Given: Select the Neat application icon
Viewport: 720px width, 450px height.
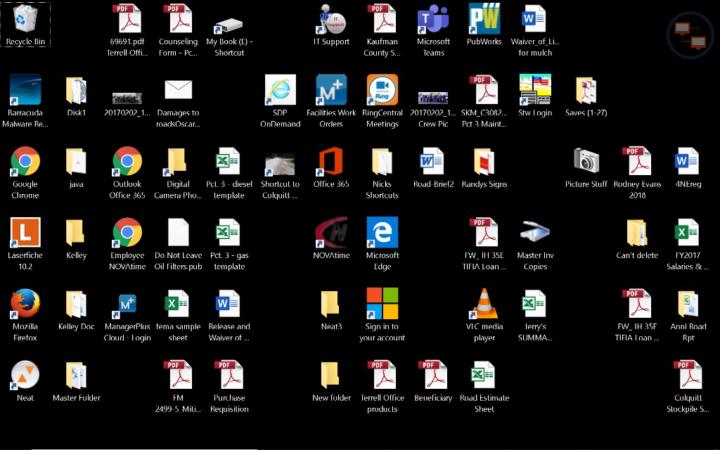Looking at the screenshot, I should [x=25, y=376].
